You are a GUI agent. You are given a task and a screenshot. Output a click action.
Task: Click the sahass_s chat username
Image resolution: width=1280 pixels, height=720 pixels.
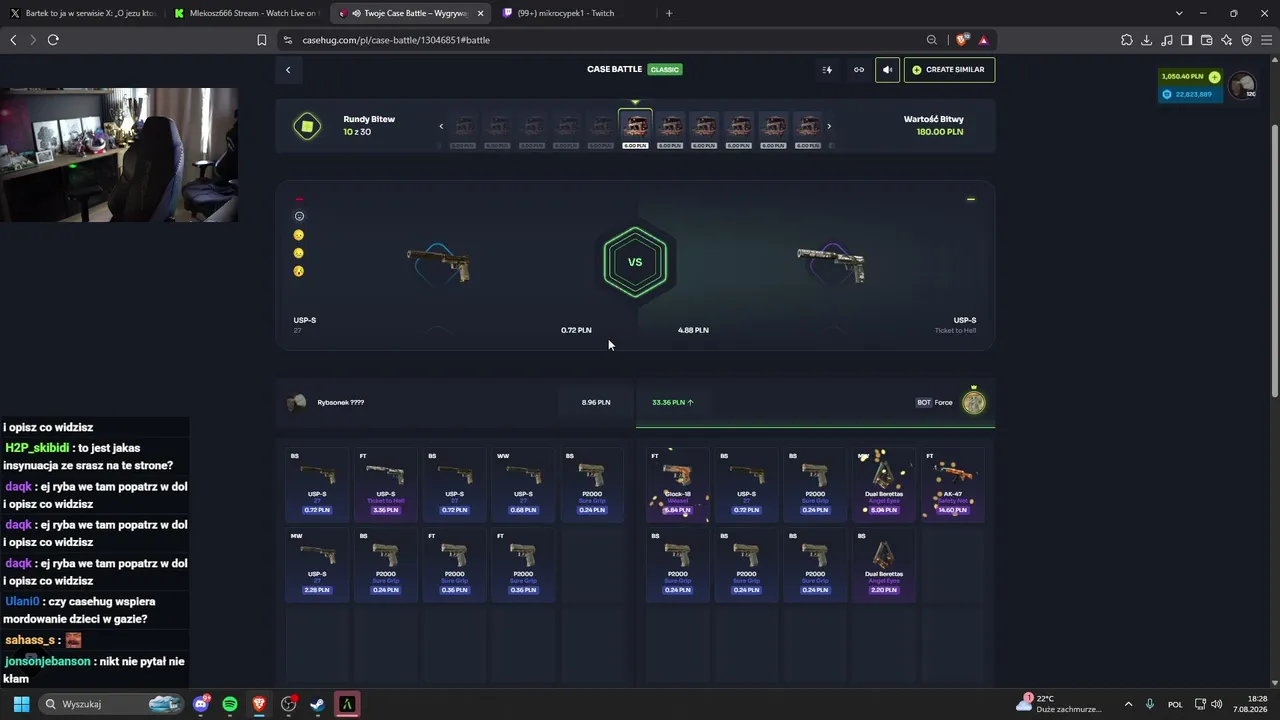click(x=30, y=640)
